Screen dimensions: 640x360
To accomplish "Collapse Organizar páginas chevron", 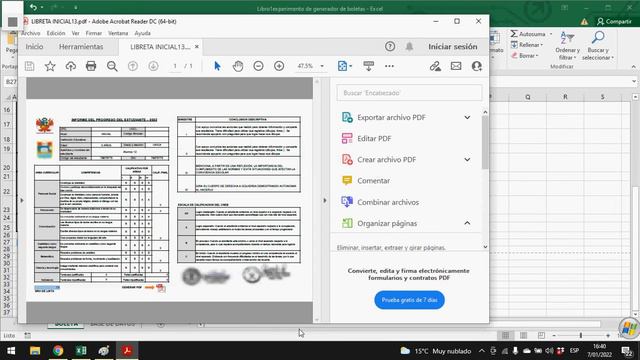I will click(467, 223).
